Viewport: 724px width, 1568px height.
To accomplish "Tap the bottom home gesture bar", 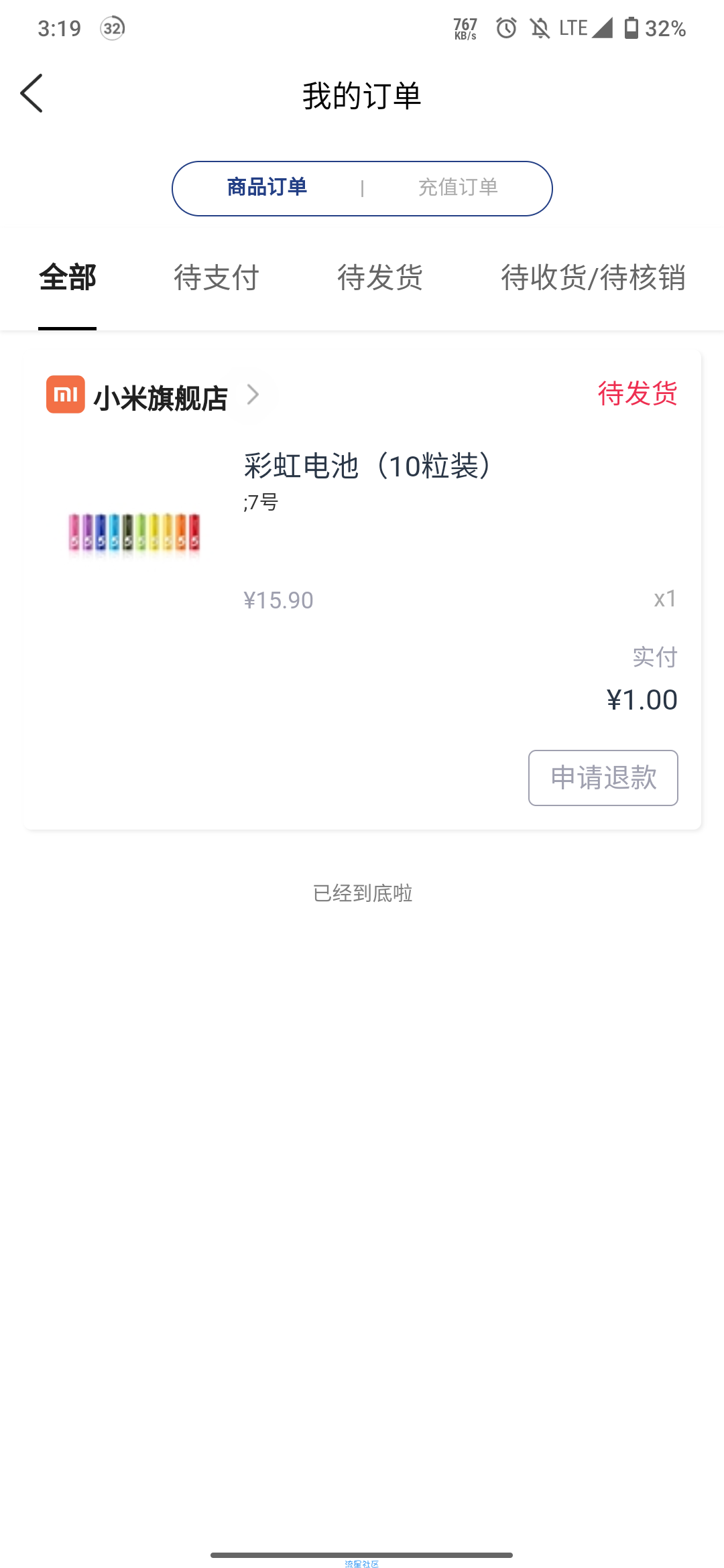I will 361,1555.
